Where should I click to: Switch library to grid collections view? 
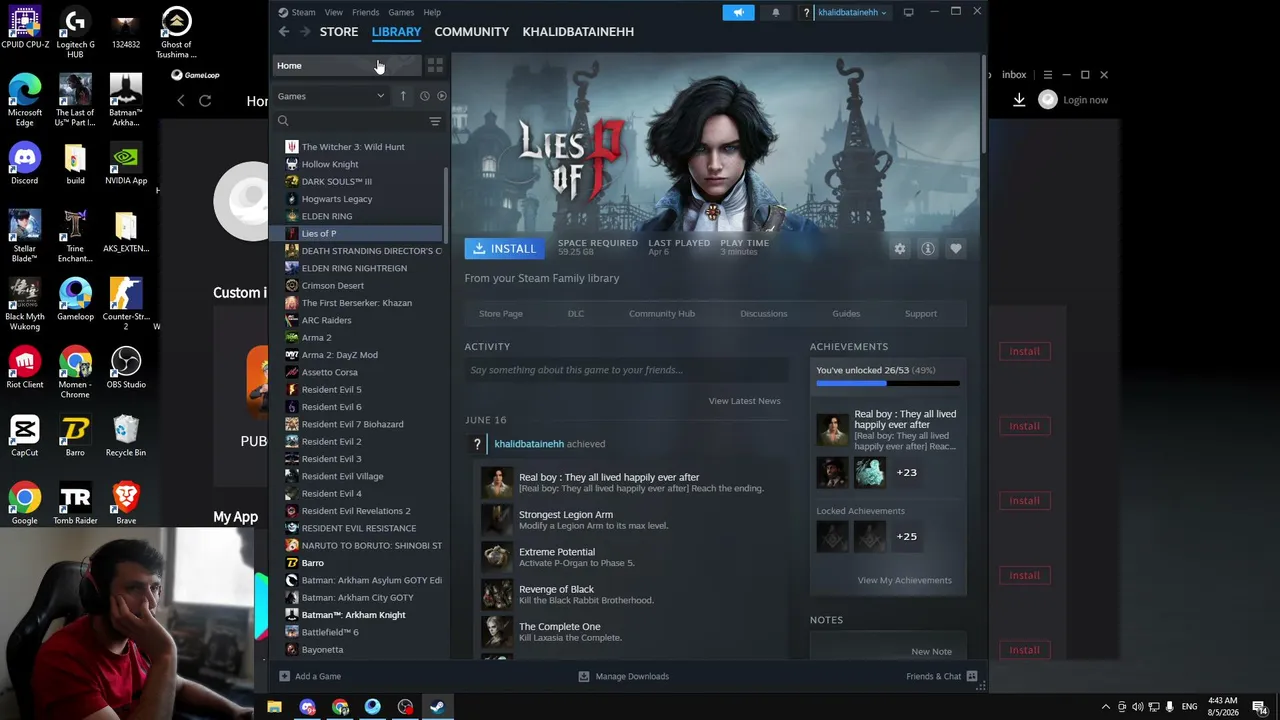[435, 65]
